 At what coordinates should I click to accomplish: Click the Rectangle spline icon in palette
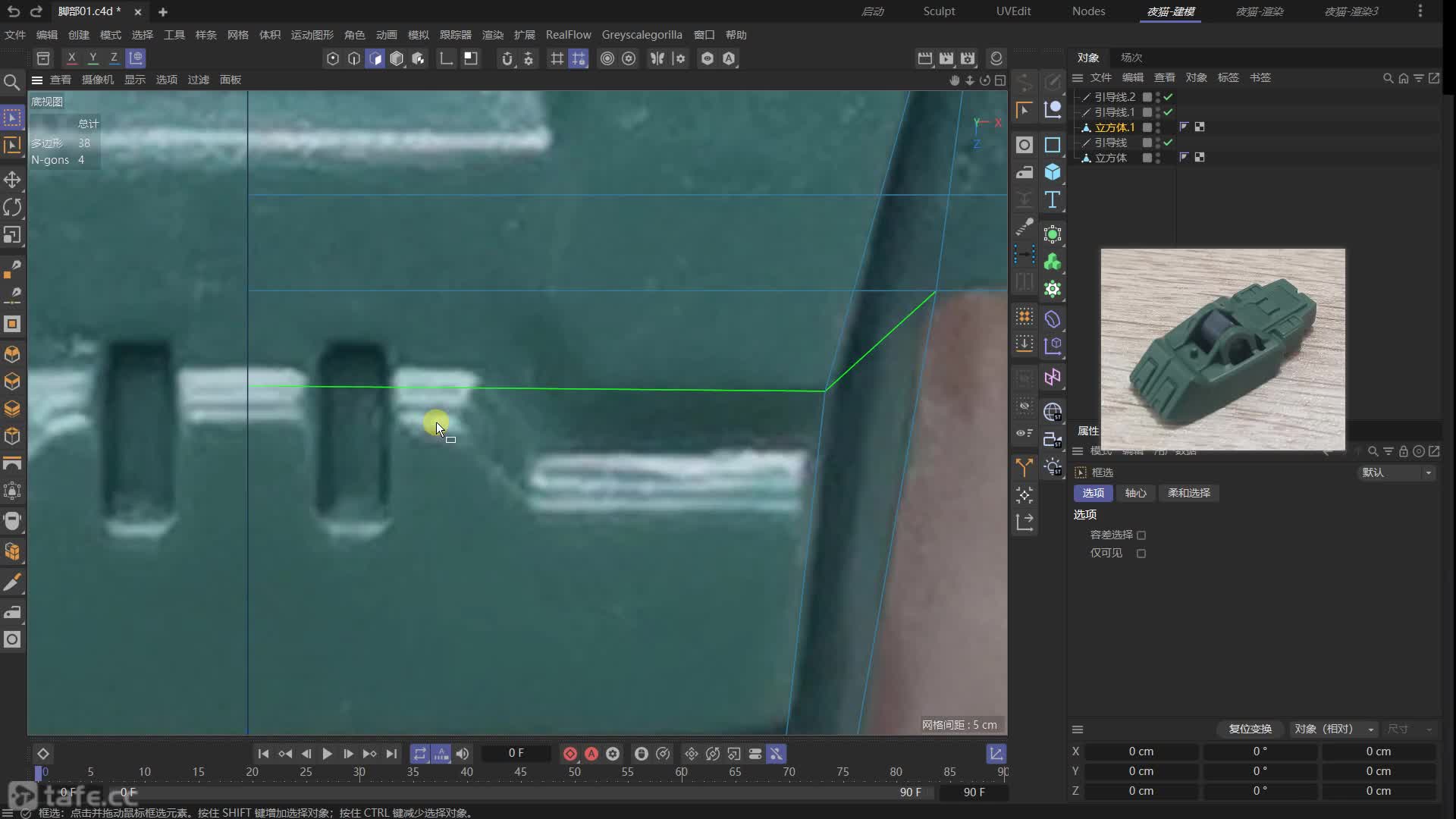[1053, 145]
